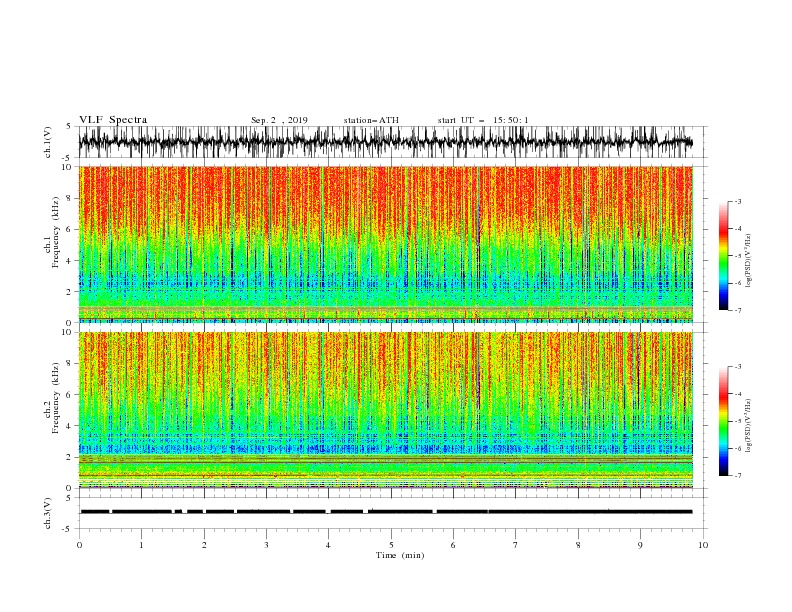Click the ch.2 'log(PSD)(V²/Hz)' colorbar label
This screenshot has width=792, height=612.
748,426
